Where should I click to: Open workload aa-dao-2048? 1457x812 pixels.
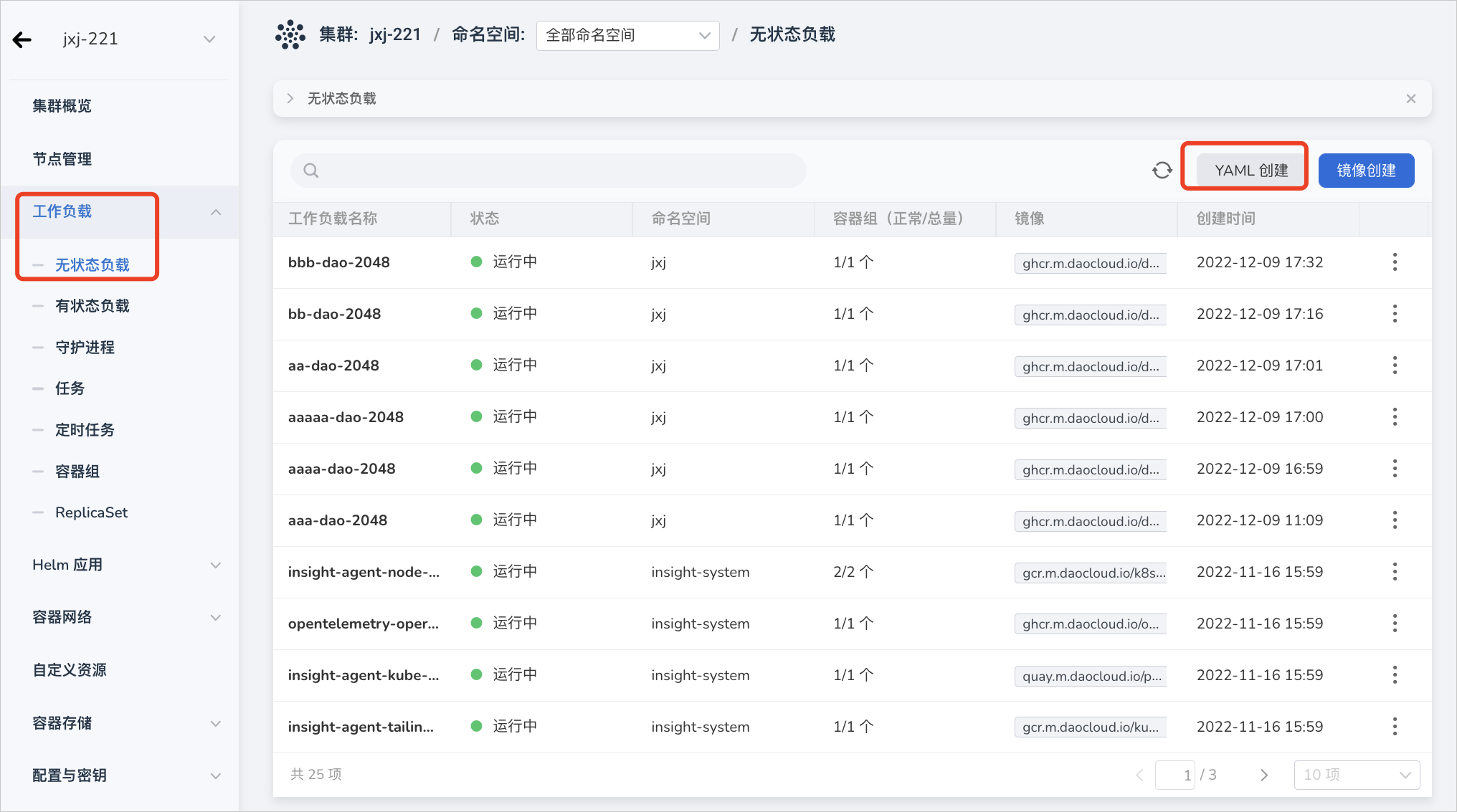pos(333,366)
